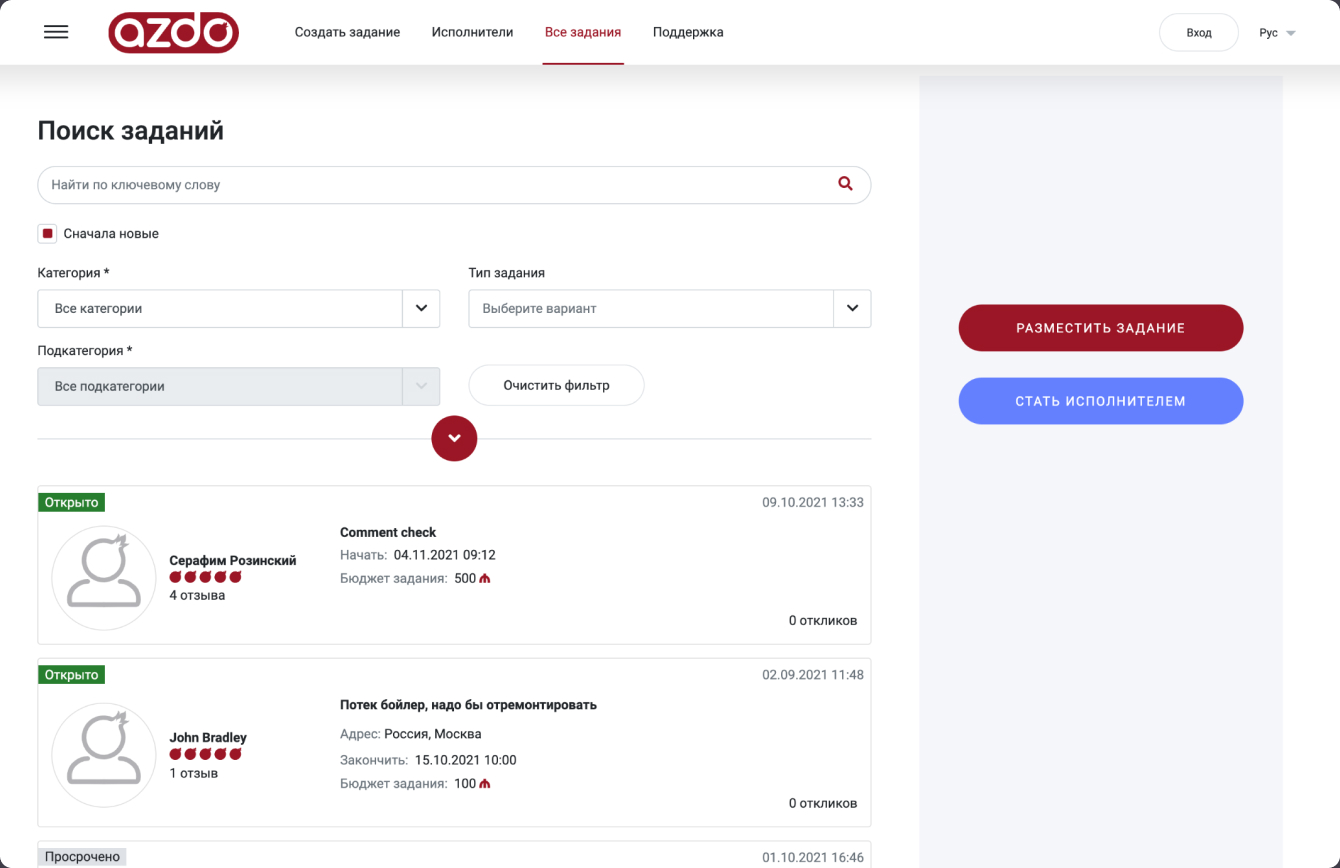
Task: Expand more filters with the red chevron button
Action: (x=454, y=438)
